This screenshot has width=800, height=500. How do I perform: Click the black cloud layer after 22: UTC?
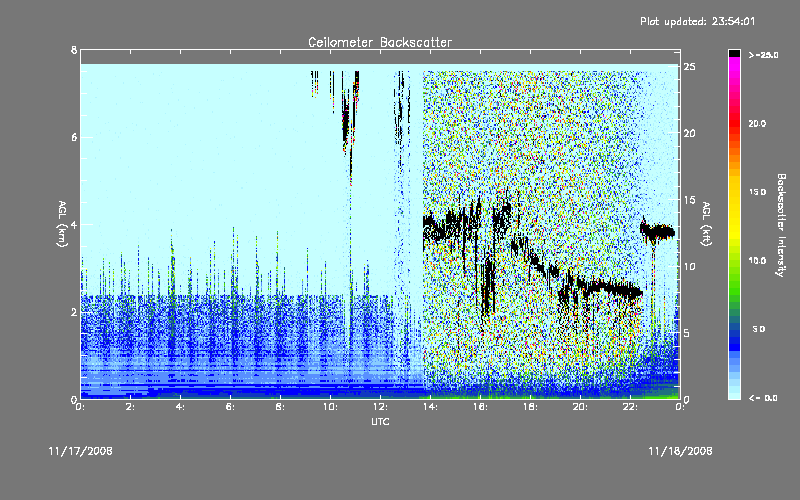pos(658,232)
